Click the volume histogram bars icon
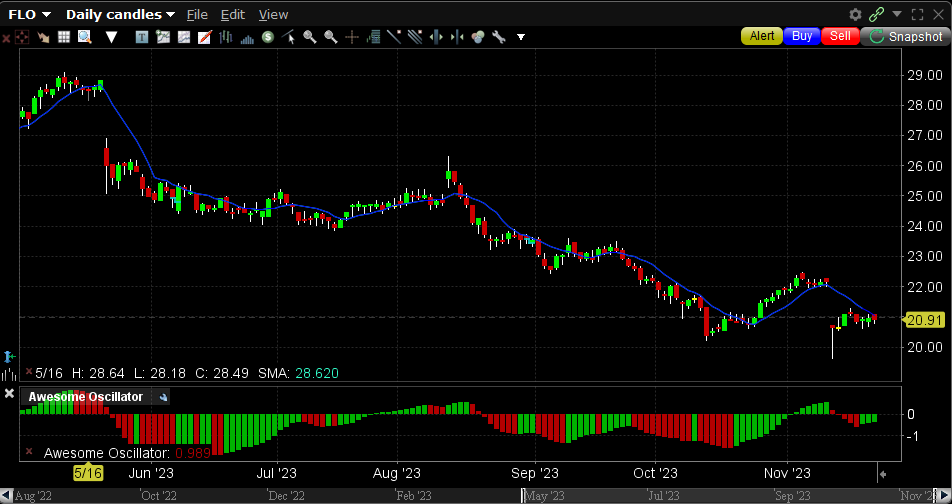This screenshot has width=952, height=504. pos(247,37)
